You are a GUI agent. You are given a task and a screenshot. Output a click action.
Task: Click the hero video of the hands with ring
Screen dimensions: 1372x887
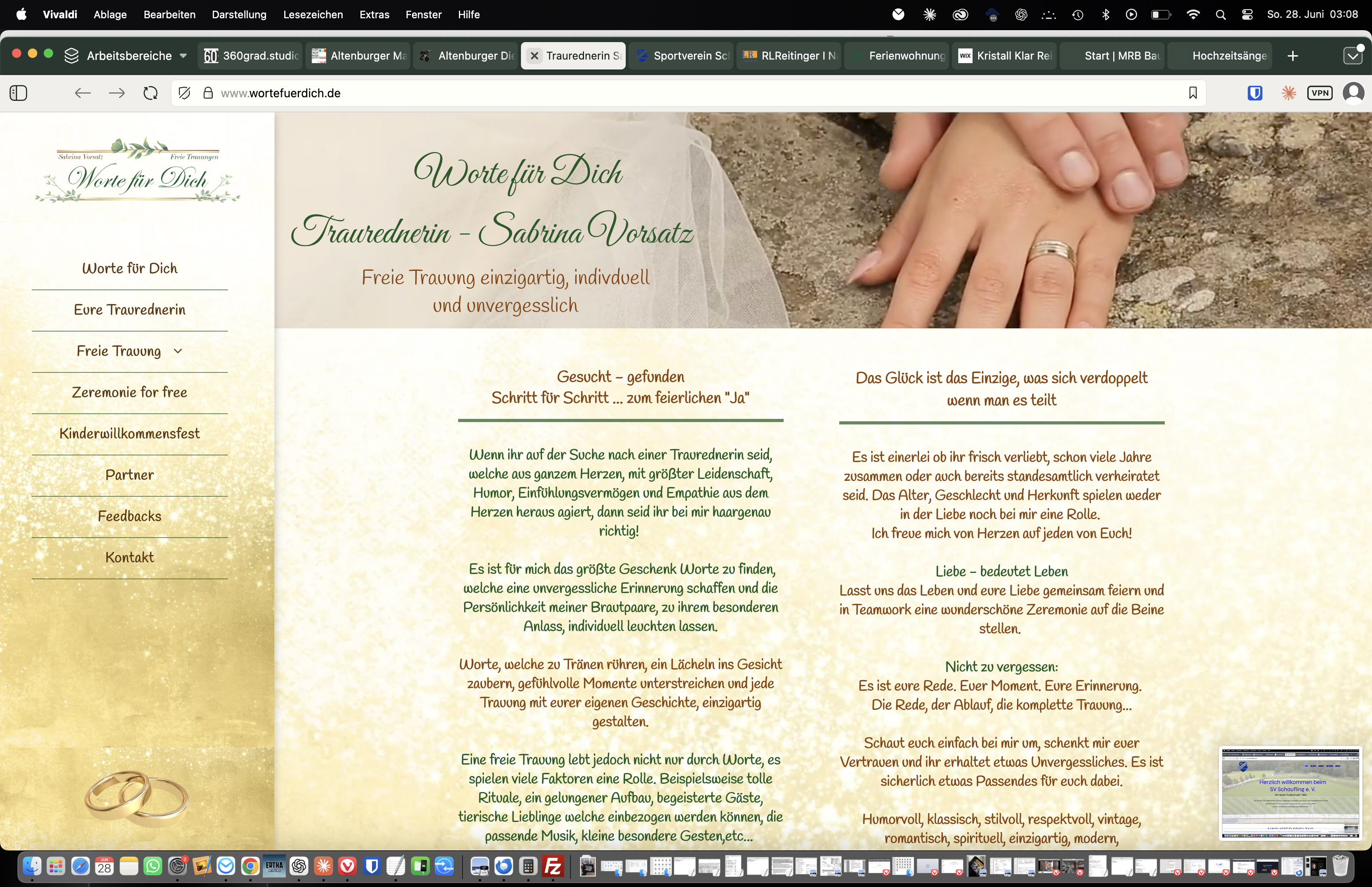(x=823, y=220)
